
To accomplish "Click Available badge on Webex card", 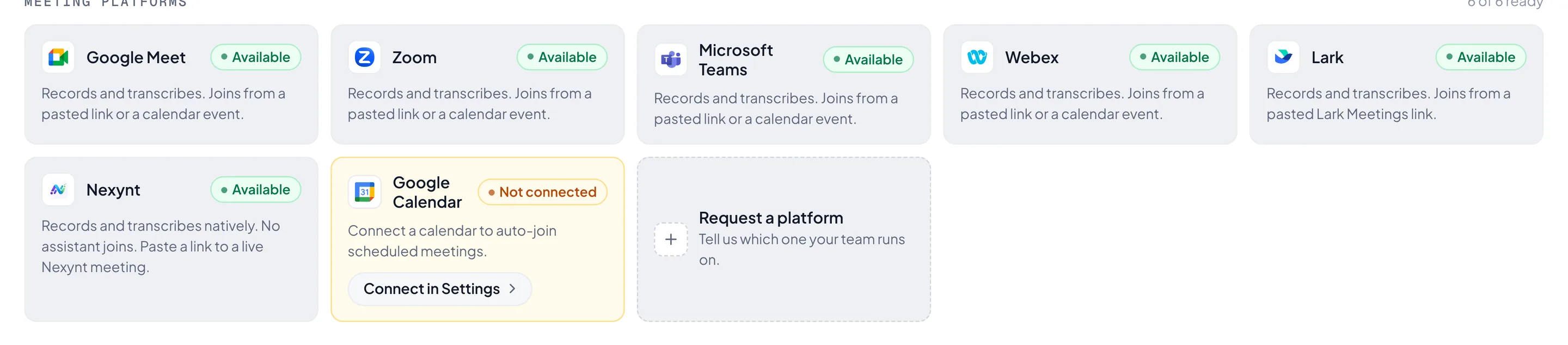I will [x=1174, y=57].
